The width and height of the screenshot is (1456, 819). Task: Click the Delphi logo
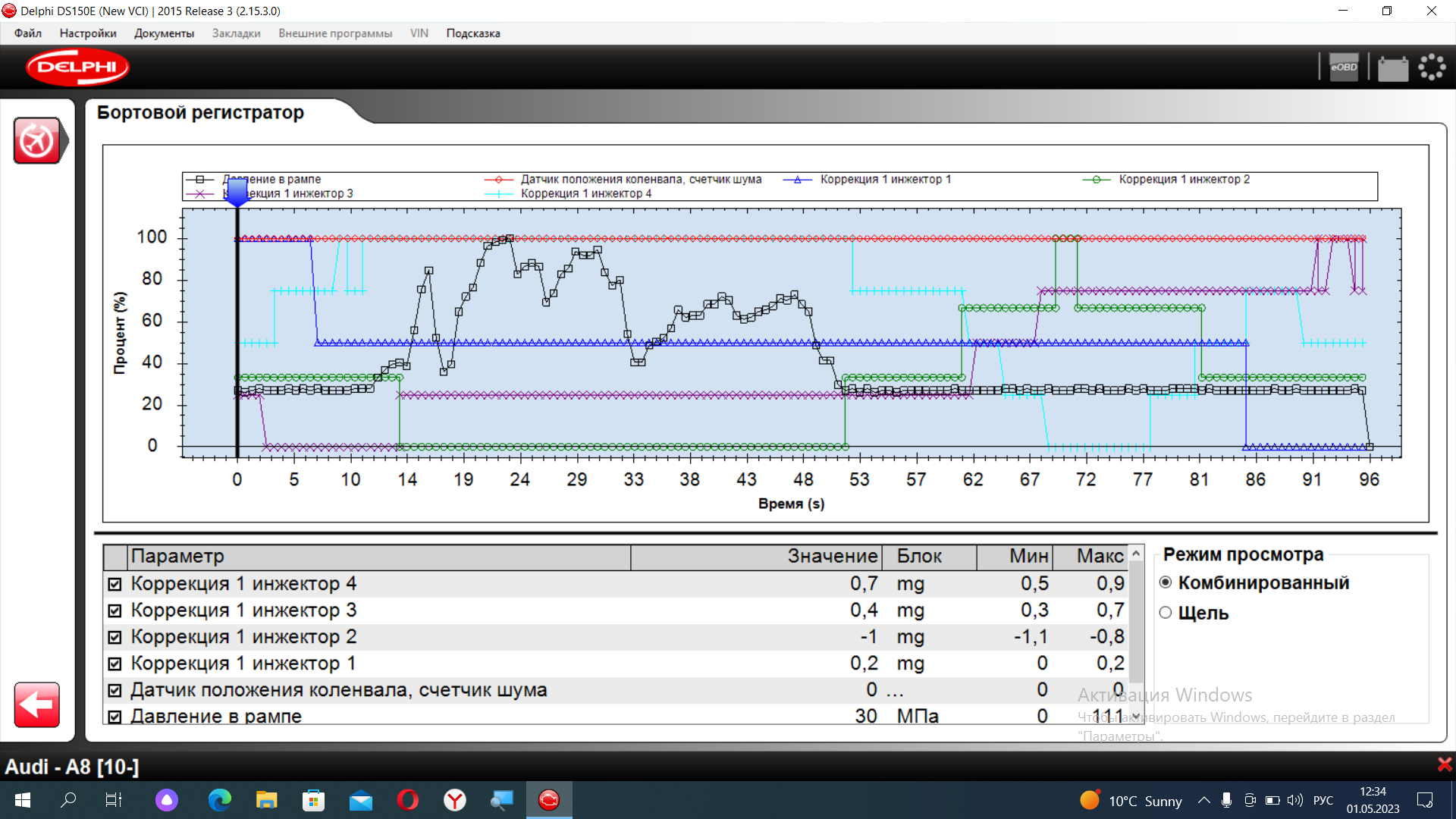[77, 67]
